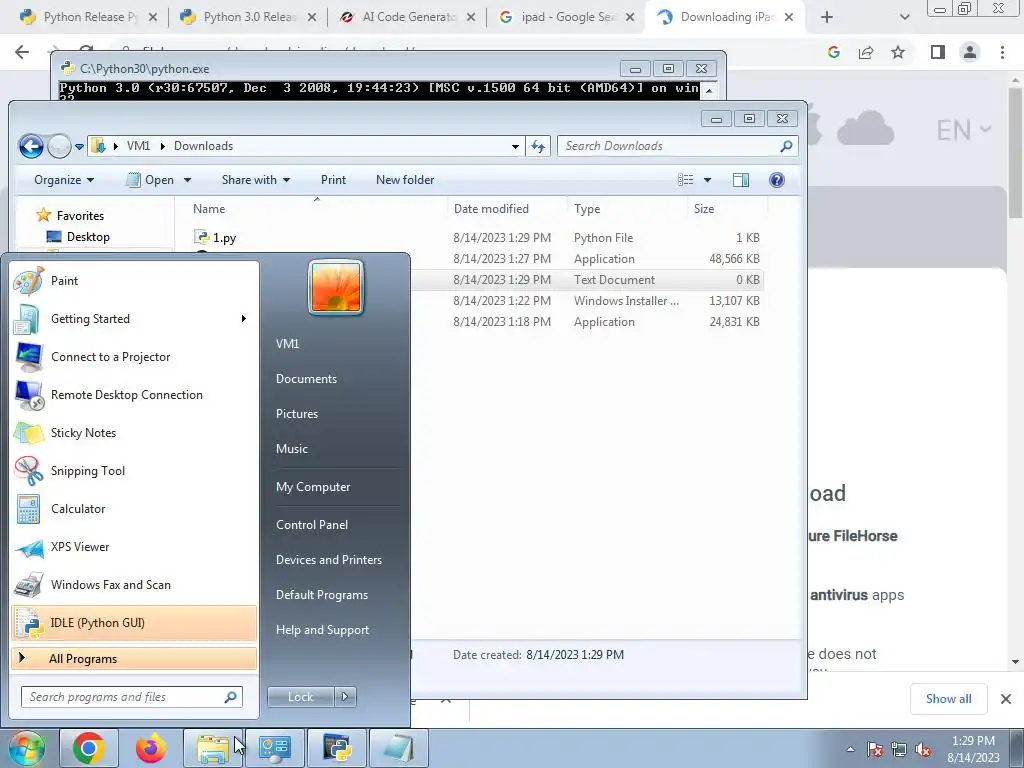Open Paint from the Start menu
Screen dimensions: 1024x768
(134, 281)
